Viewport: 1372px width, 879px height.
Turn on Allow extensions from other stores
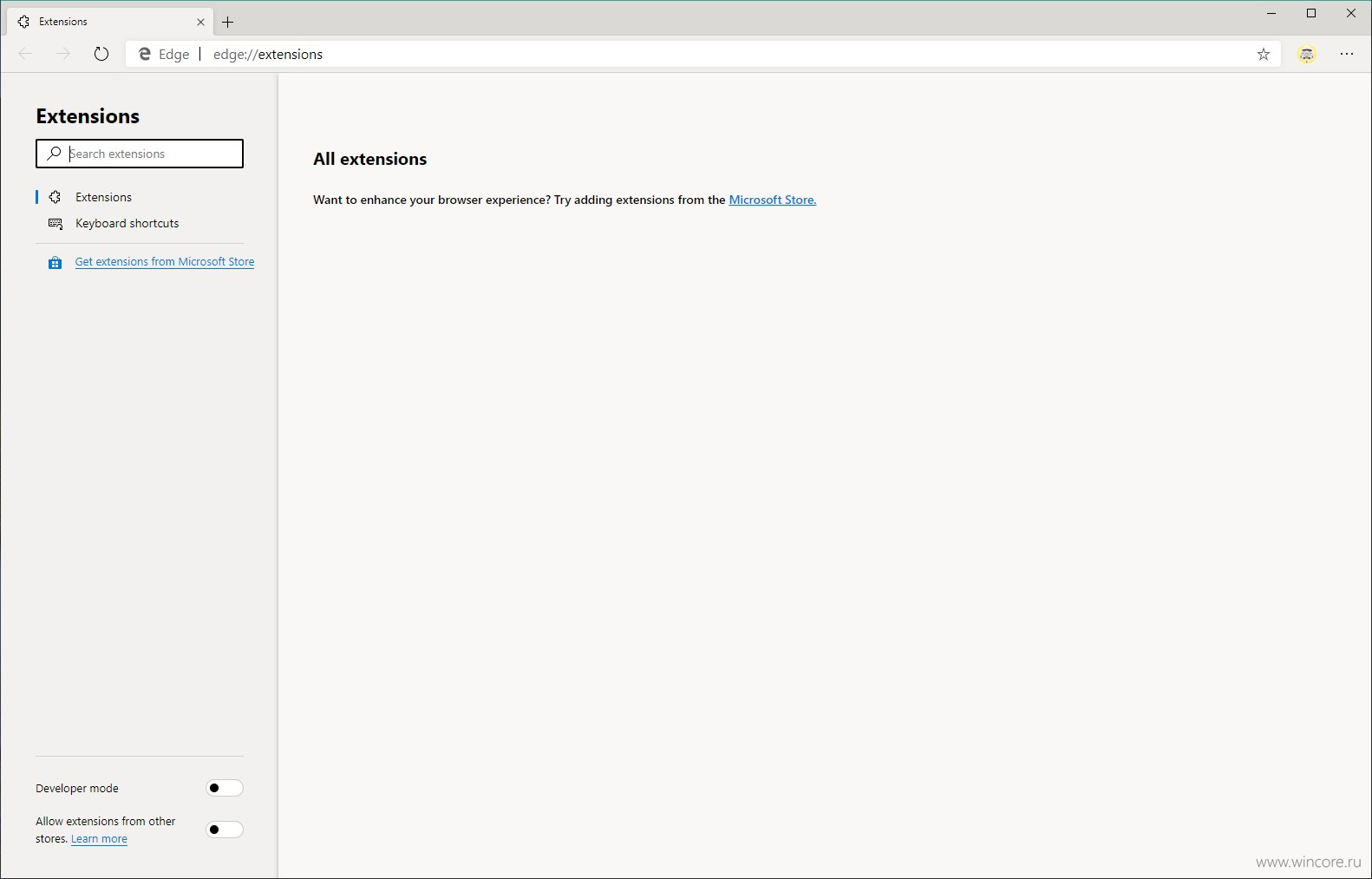point(225,830)
